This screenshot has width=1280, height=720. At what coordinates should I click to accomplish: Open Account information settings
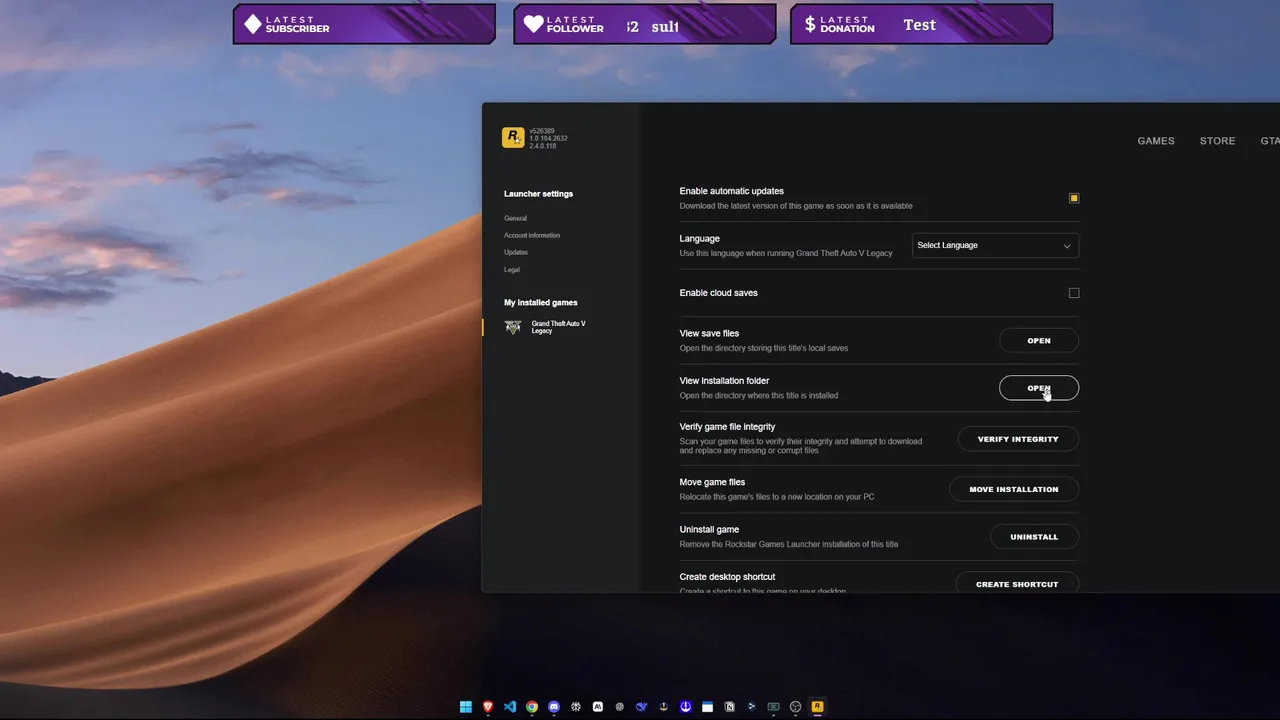coord(532,235)
